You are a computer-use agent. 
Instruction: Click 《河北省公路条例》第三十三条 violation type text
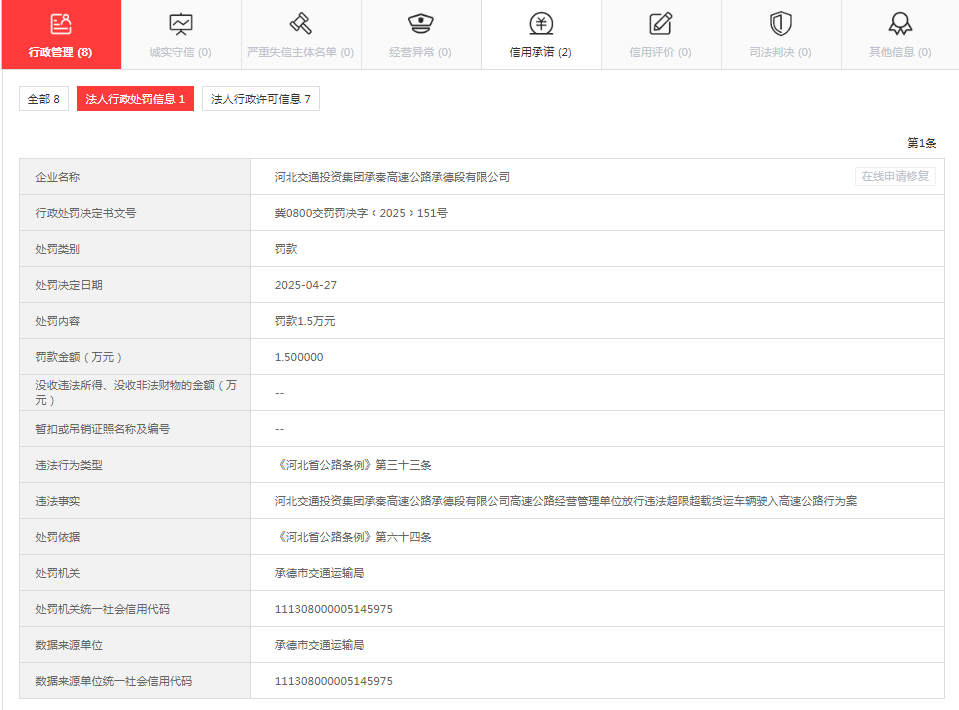pos(353,465)
